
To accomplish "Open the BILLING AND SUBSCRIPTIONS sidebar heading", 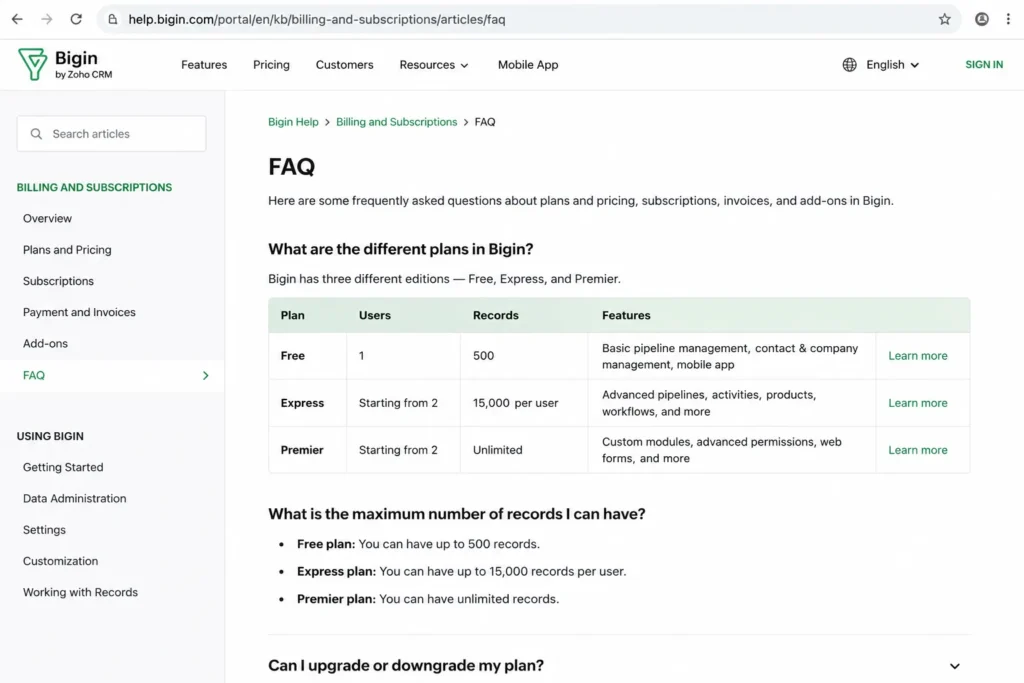I will point(94,187).
